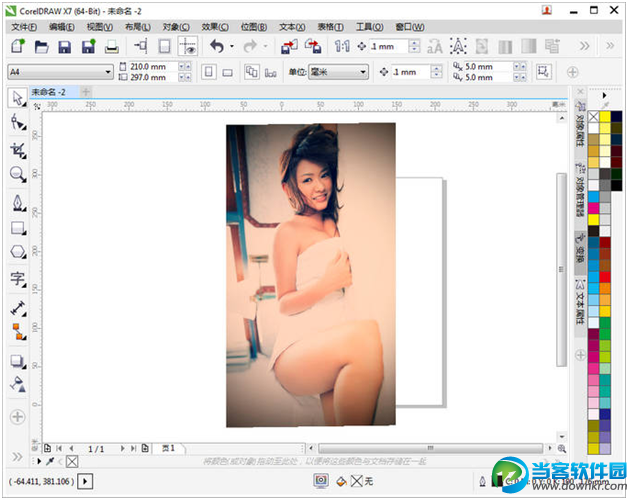Choose the Polygon tool
The height and width of the screenshot is (500, 628).
coord(17,252)
